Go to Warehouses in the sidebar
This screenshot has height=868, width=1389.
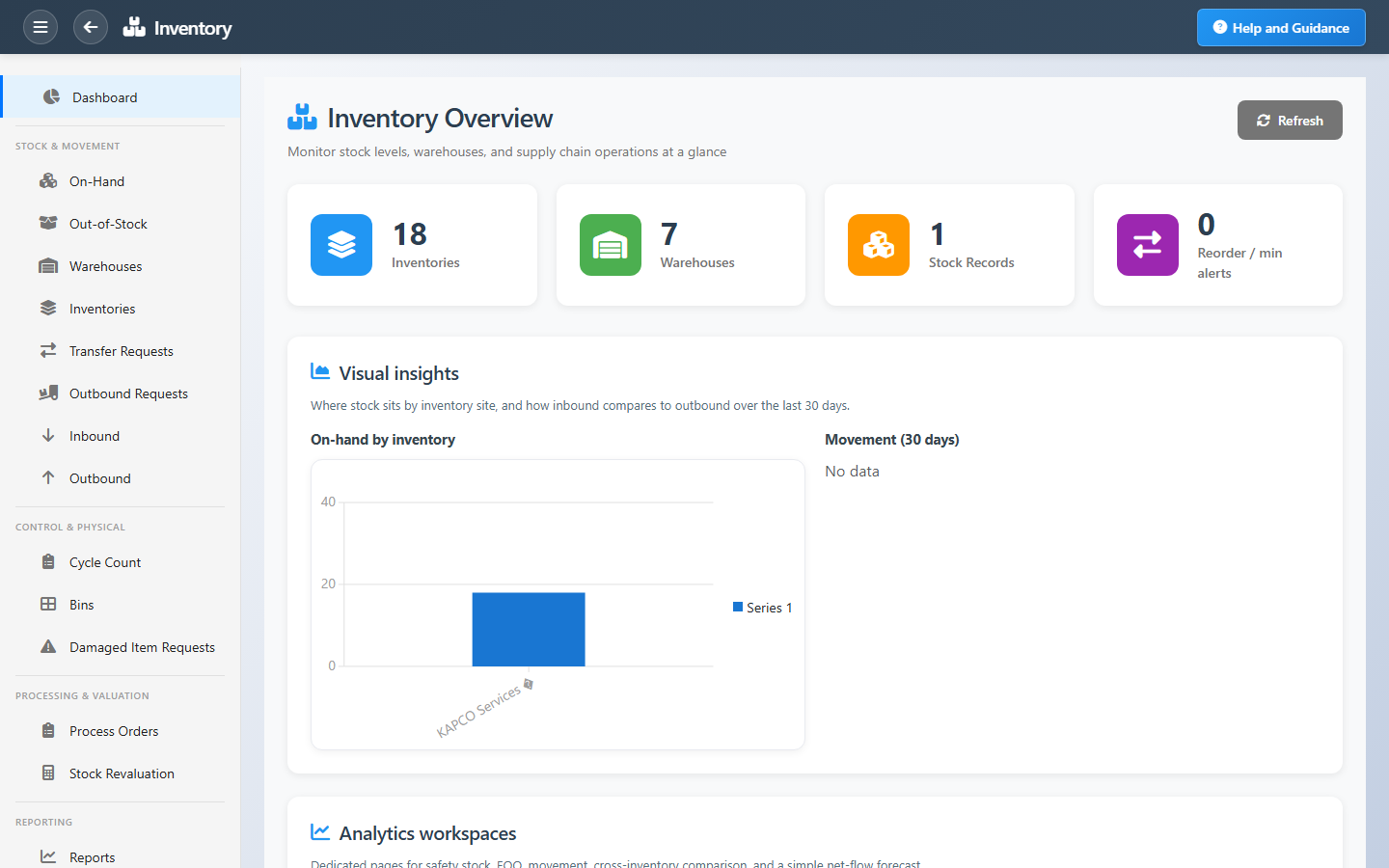click(x=120, y=266)
